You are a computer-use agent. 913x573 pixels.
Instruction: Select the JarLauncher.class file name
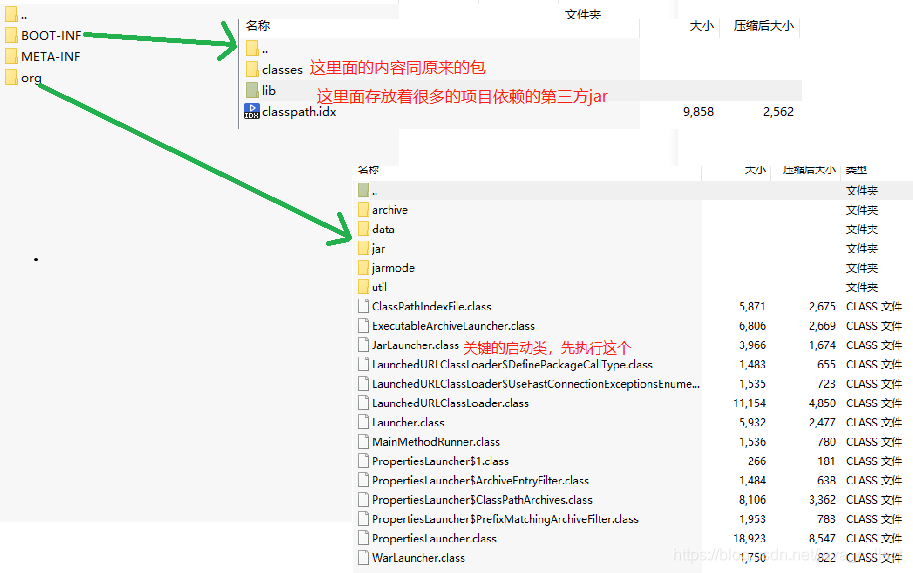(x=416, y=345)
